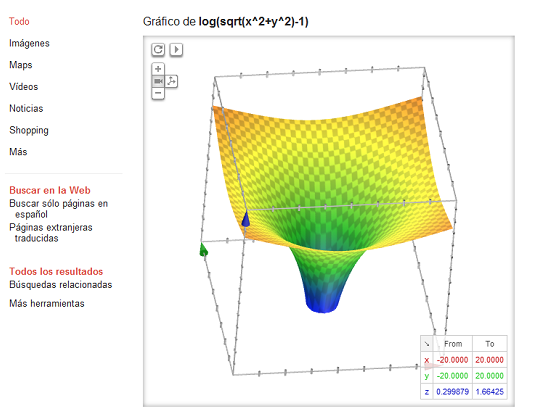The height and width of the screenshot is (418, 537).
Task: Open Búsquedas relacionadas
Action: point(61,285)
